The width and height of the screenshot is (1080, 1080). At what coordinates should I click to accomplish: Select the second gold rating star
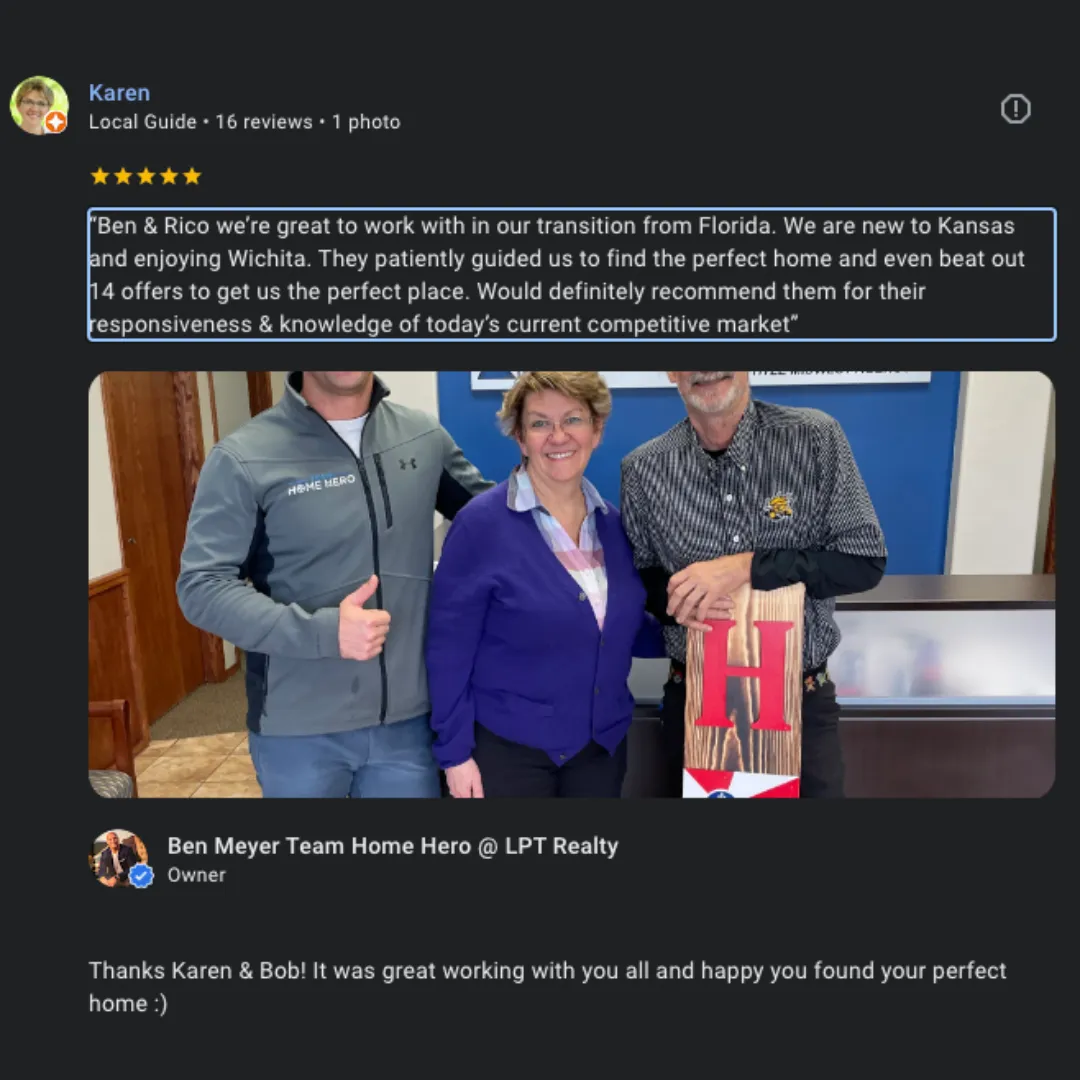tap(123, 176)
